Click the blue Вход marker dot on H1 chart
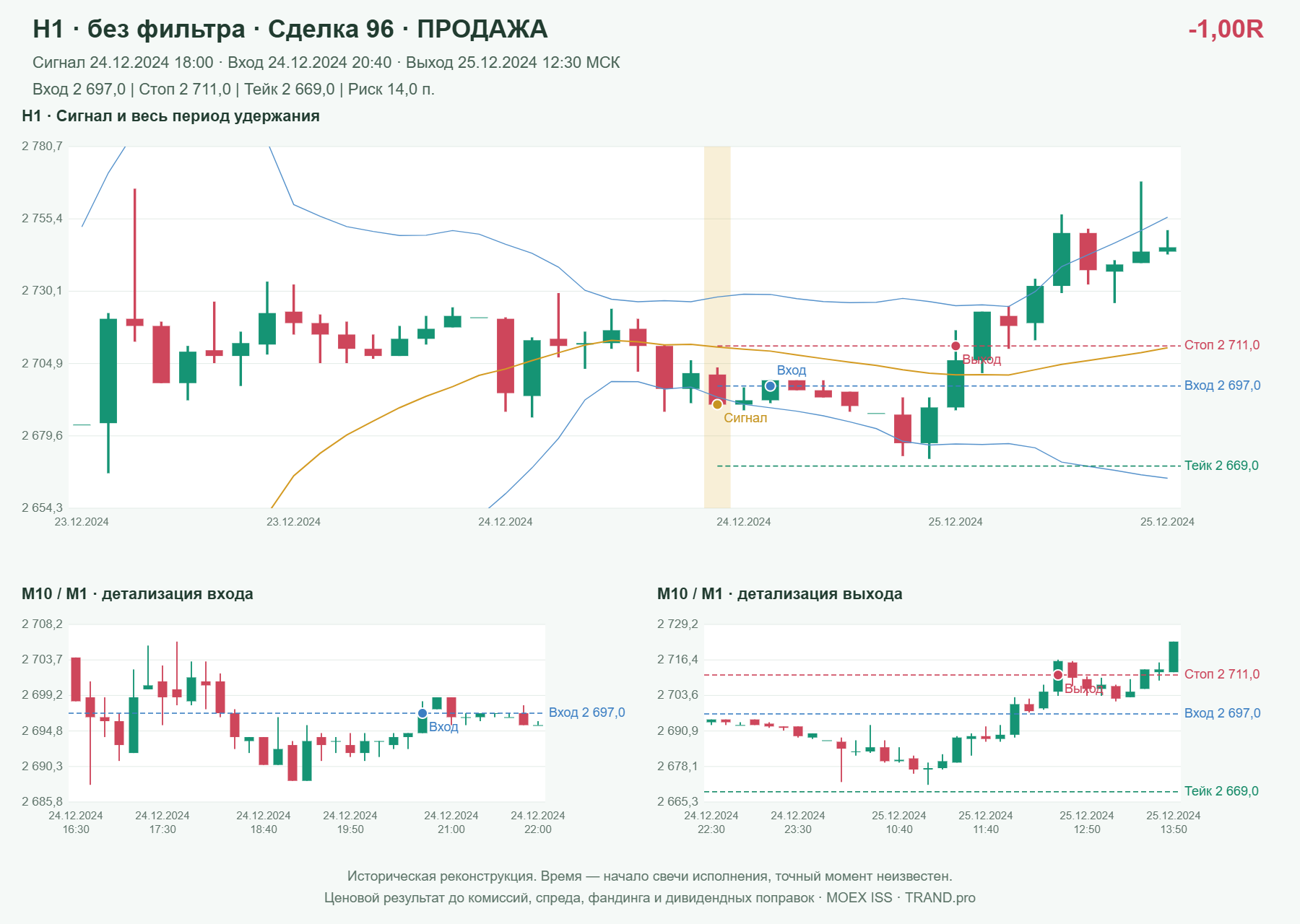Viewport: 1300px width, 924px height. [x=771, y=386]
